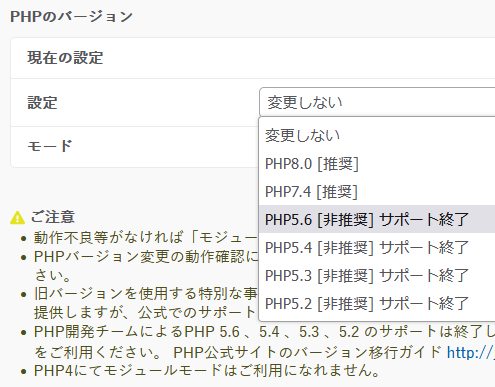Click the note PHP4にてモジュールモードはご利用になれません
The image size is (495, 387).
click(207, 370)
